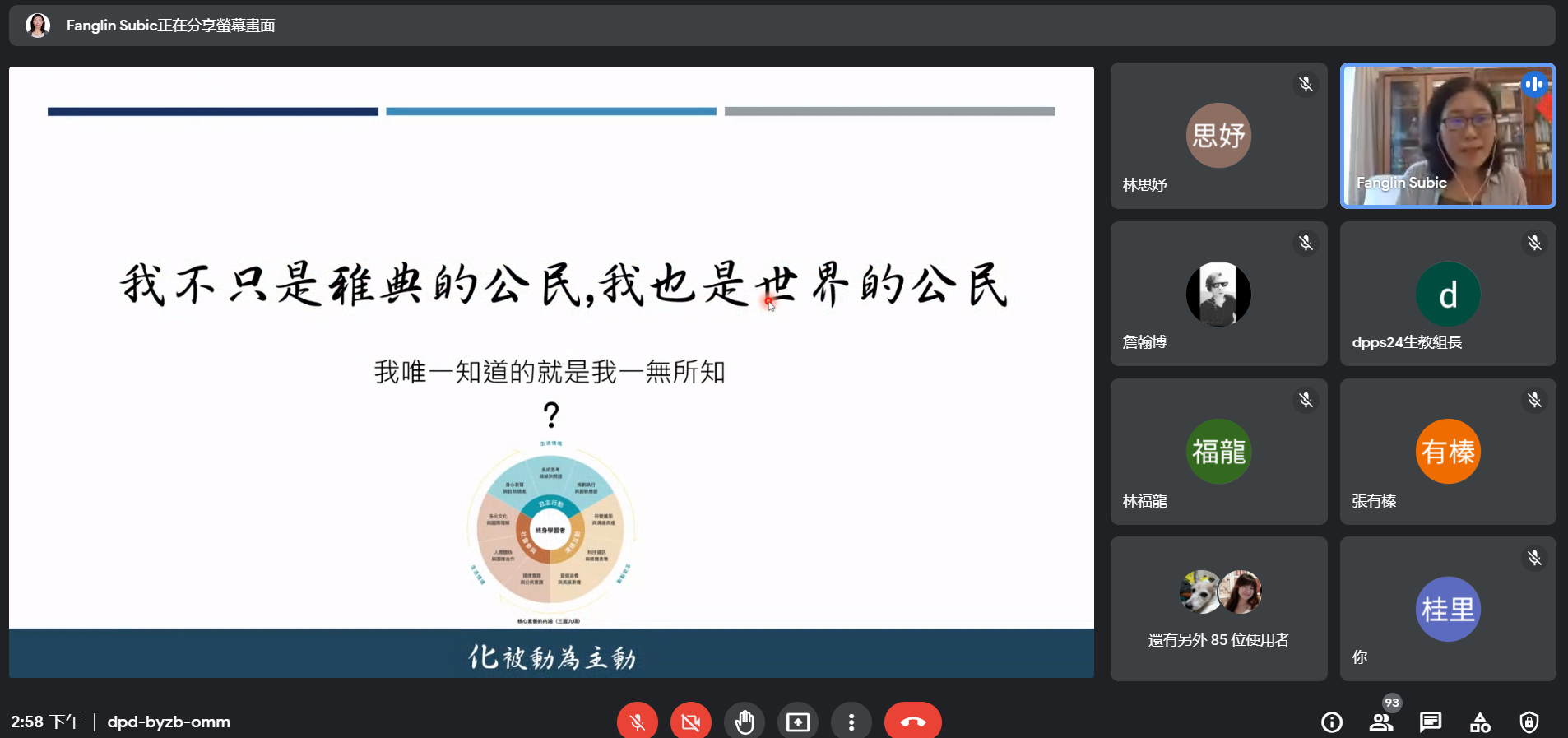Expand the 85 other users tile

pos(1218,609)
